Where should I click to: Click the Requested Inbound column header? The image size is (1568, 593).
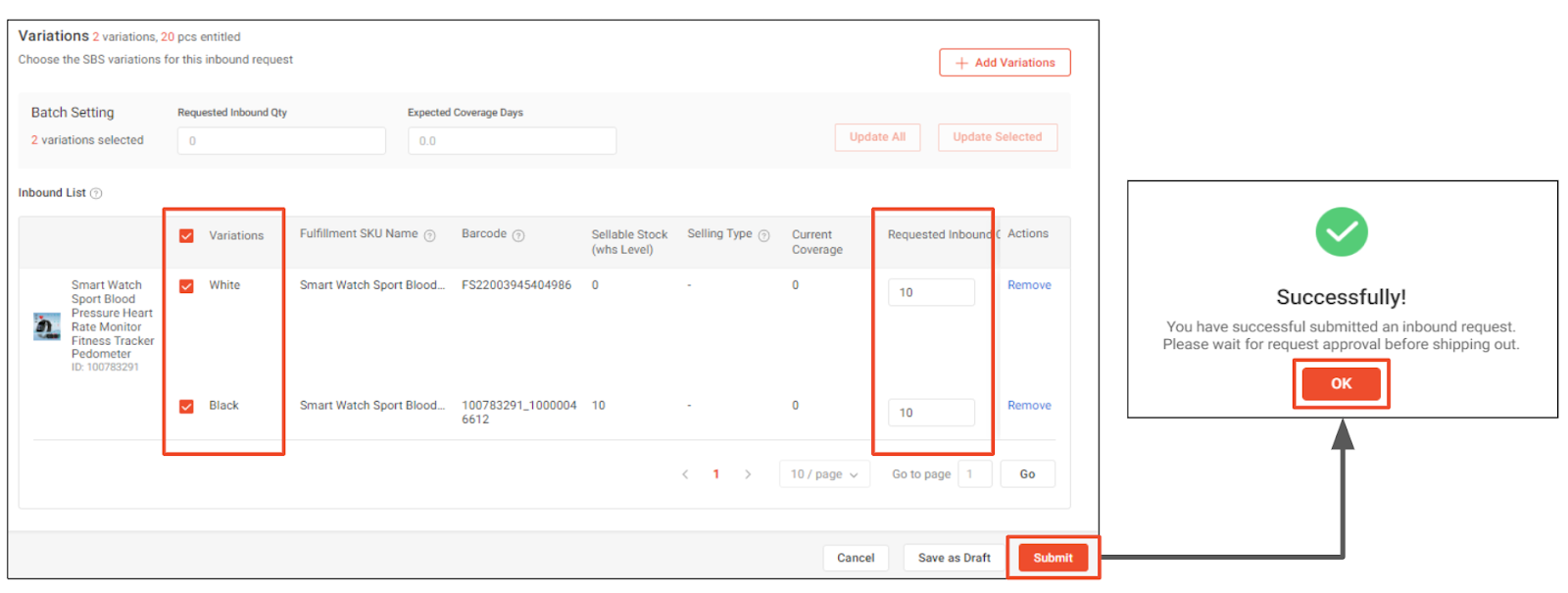pos(944,235)
